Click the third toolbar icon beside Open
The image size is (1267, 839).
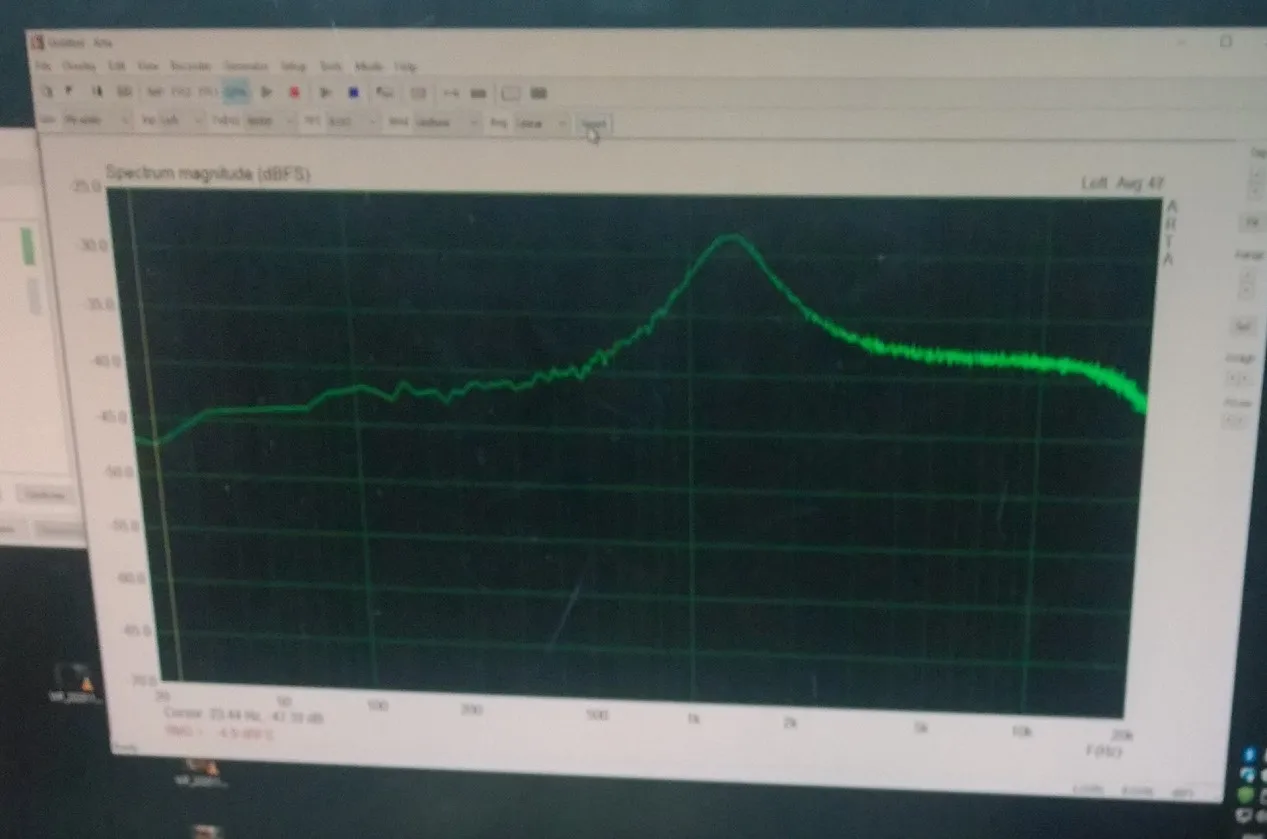[97, 92]
